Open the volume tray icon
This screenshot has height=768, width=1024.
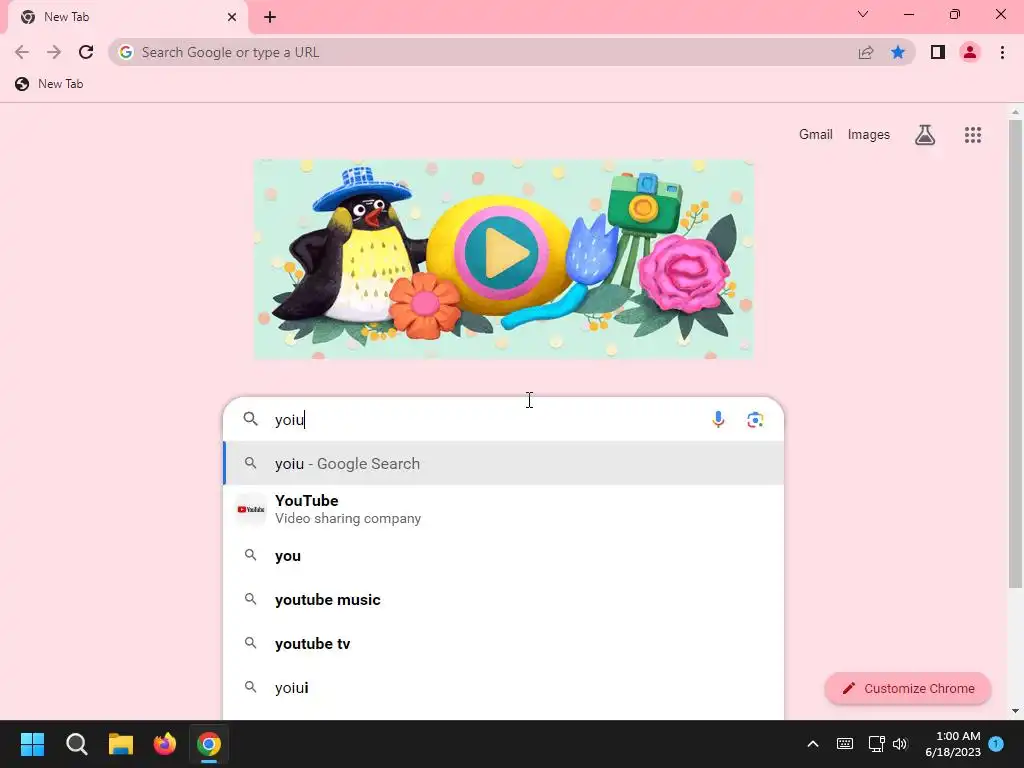[x=900, y=744]
